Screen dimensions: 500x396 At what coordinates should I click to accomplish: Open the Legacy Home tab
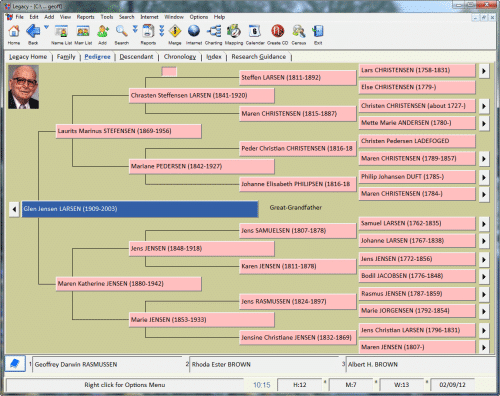[x=28, y=57]
